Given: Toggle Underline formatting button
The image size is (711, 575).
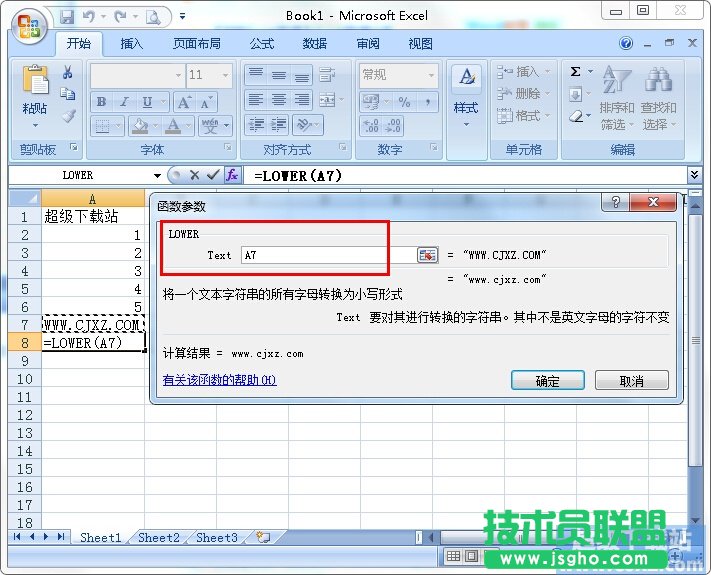Looking at the screenshot, I should [x=148, y=102].
